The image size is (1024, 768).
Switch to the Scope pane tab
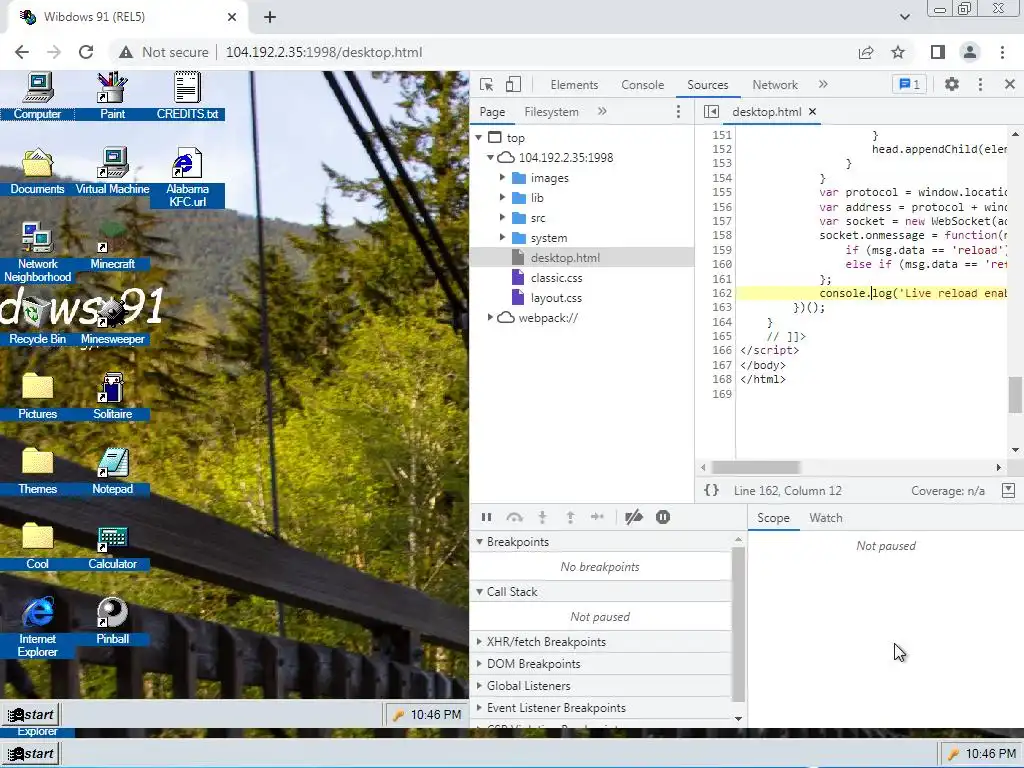pos(773,518)
